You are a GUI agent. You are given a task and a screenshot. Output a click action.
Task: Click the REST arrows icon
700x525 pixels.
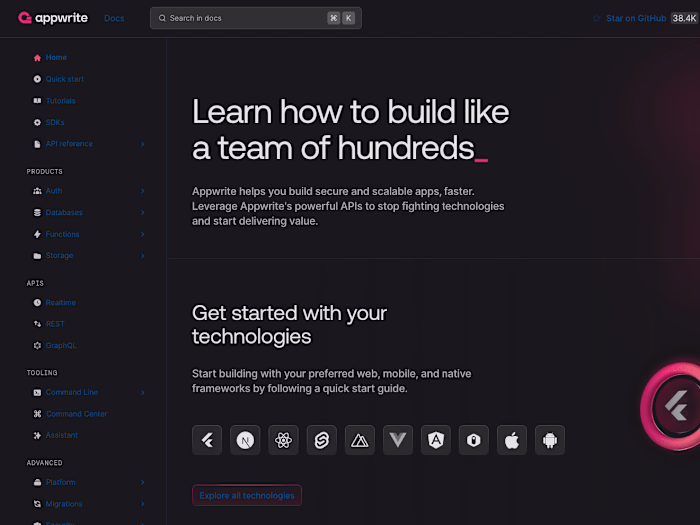(x=37, y=324)
